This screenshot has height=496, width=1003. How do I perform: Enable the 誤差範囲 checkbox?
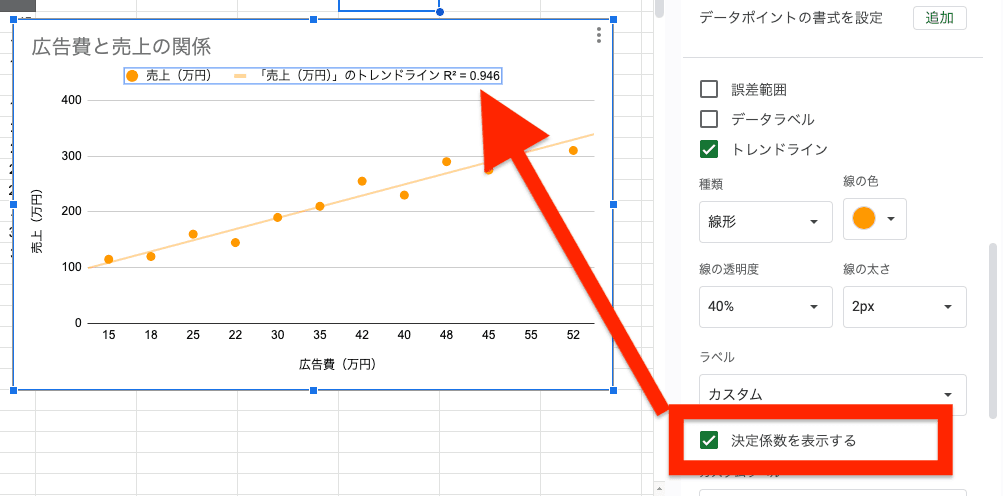pyautogui.click(x=709, y=89)
